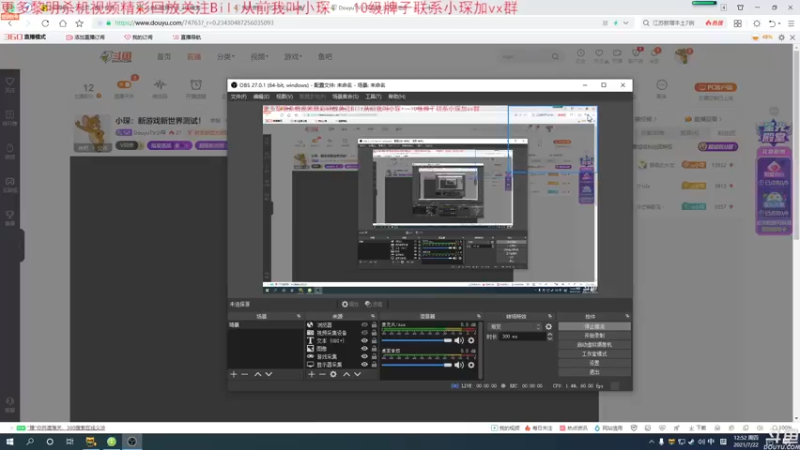The width and height of the screenshot is (800, 450).
Task: Switch to OBS from taskbar icon
Action: click(132, 442)
